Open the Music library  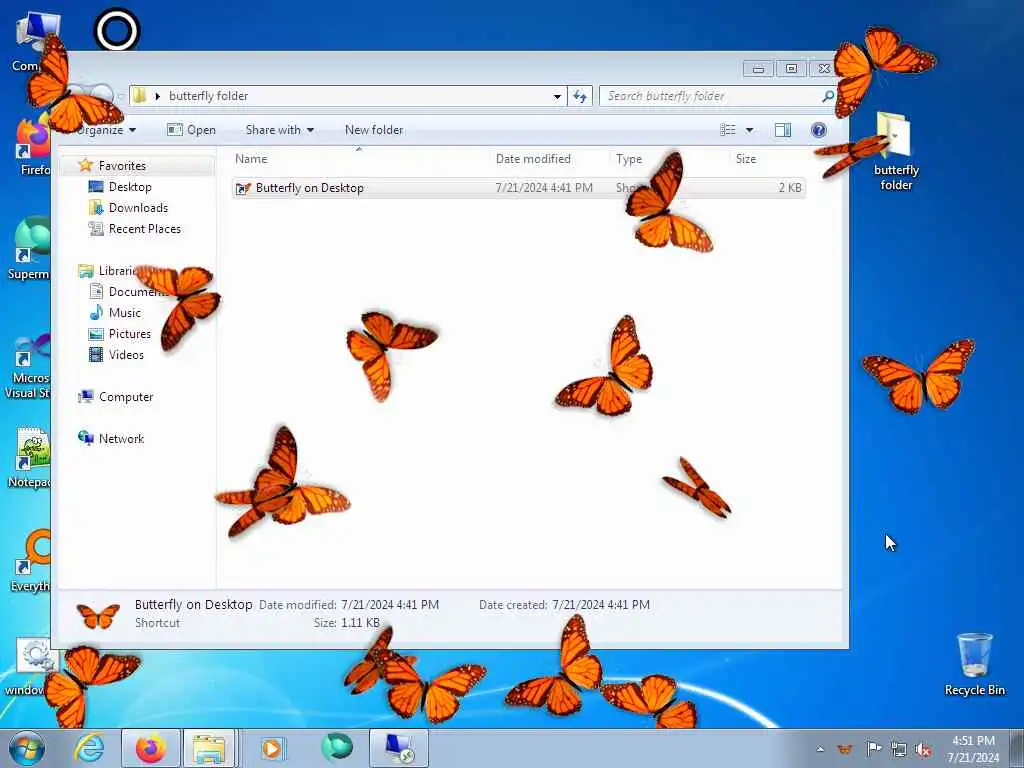coord(124,313)
